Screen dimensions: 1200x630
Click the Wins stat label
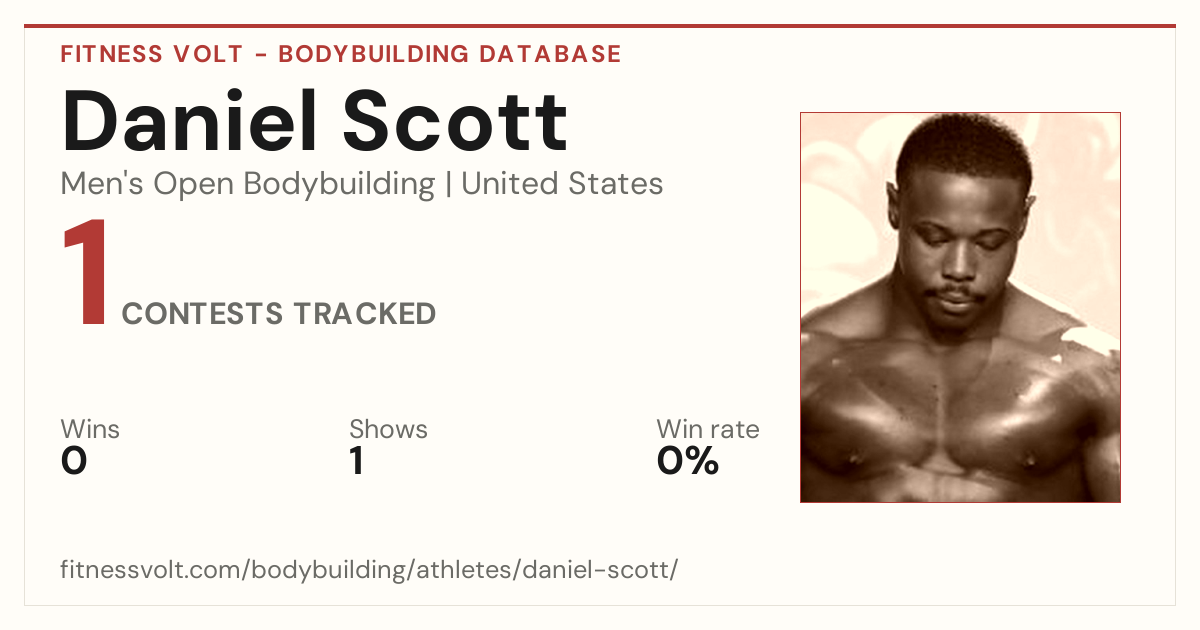click(90, 429)
